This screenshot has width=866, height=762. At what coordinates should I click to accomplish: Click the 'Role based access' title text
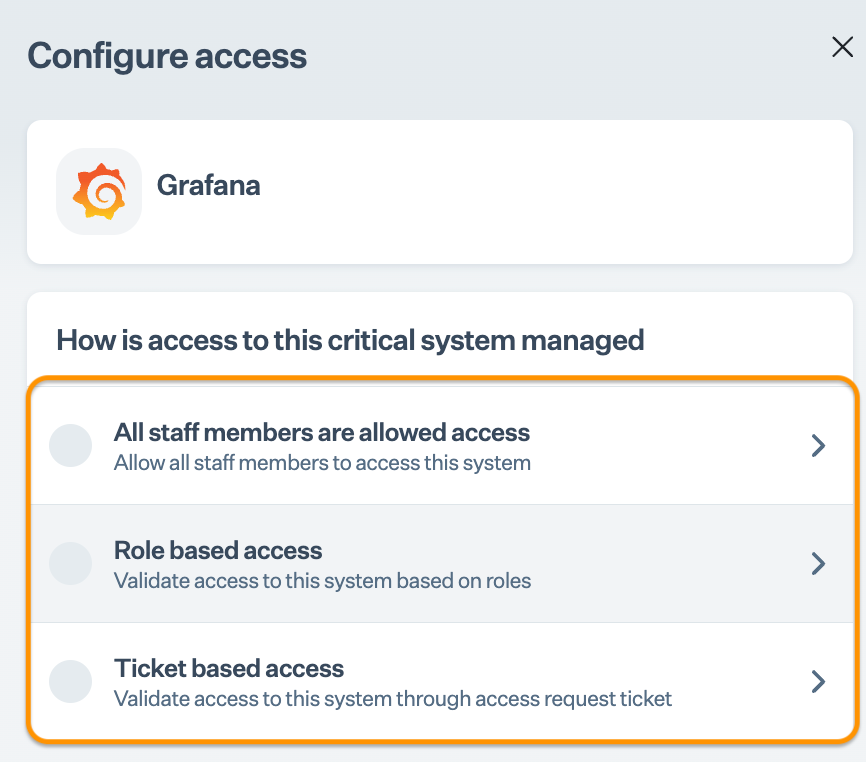point(218,551)
